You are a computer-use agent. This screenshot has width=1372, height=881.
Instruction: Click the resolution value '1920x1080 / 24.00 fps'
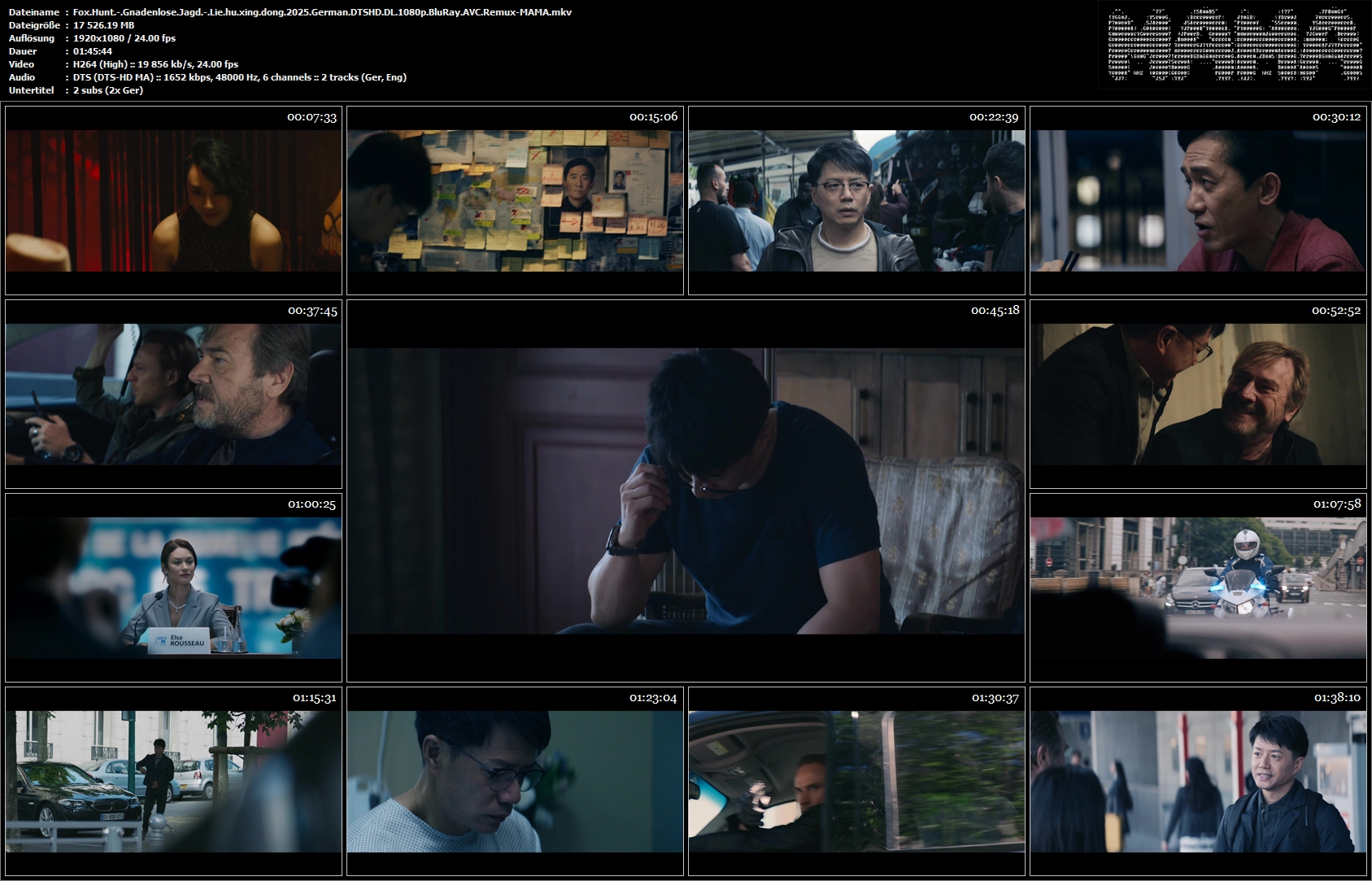coord(124,38)
